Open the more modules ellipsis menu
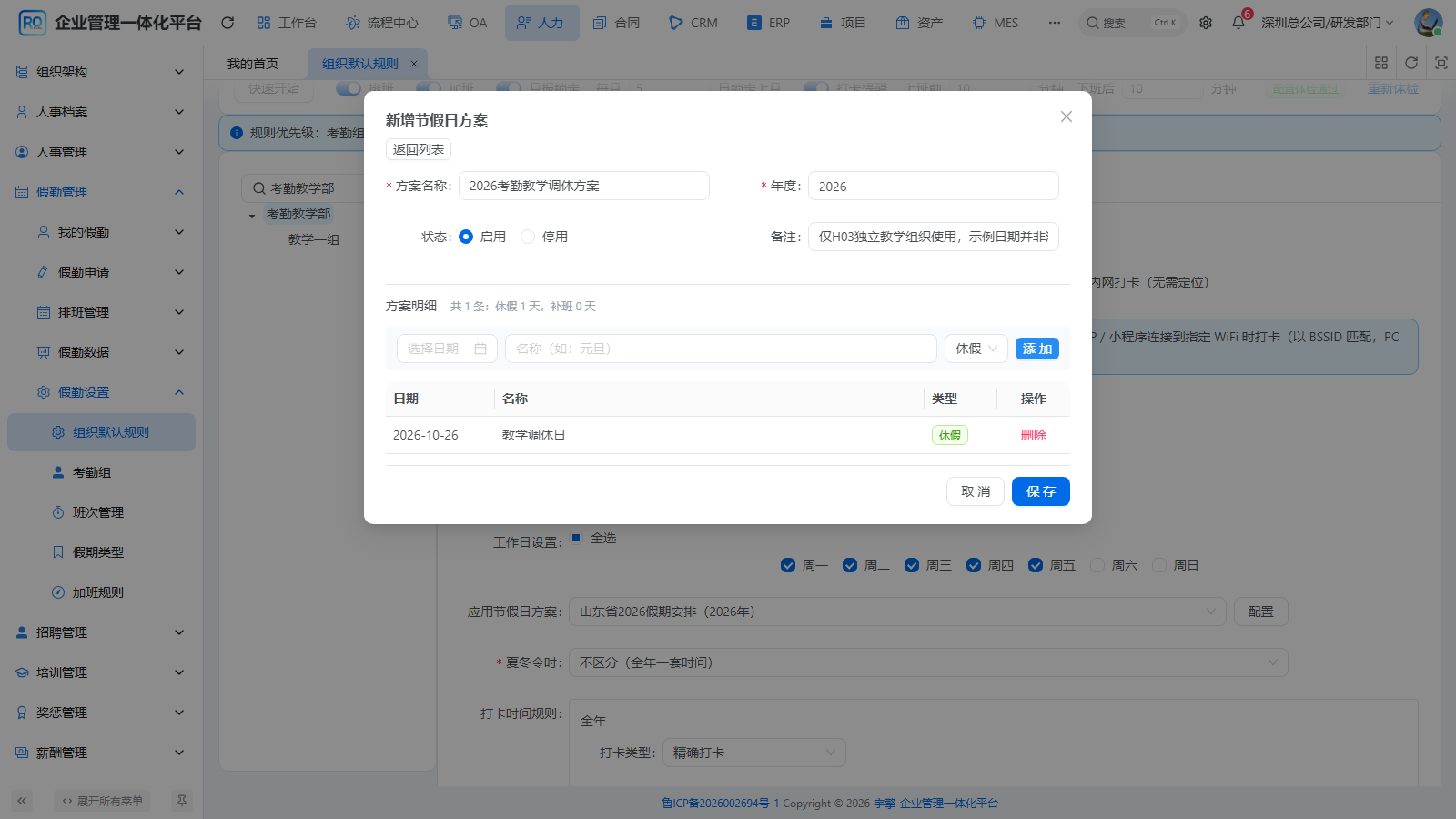Image resolution: width=1456 pixels, height=819 pixels. pyautogui.click(x=1055, y=23)
